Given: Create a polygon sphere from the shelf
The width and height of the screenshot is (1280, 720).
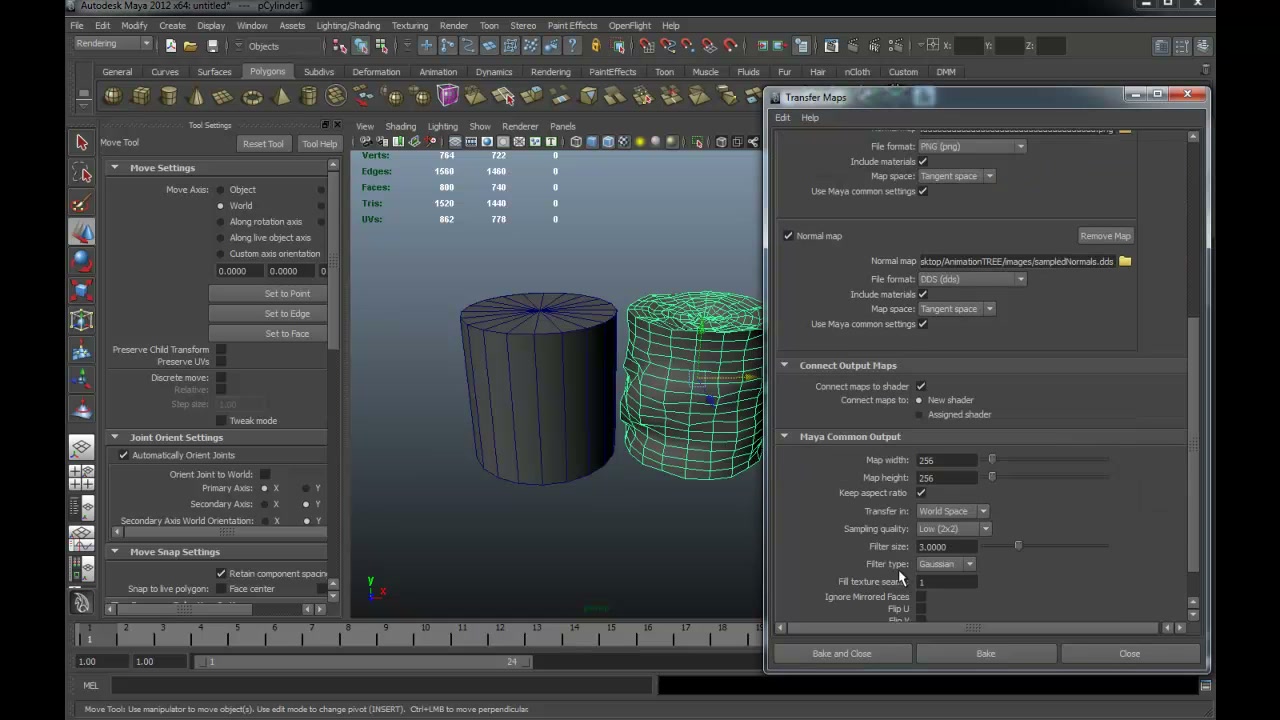Looking at the screenshot, I should click(x=113, y=97).
